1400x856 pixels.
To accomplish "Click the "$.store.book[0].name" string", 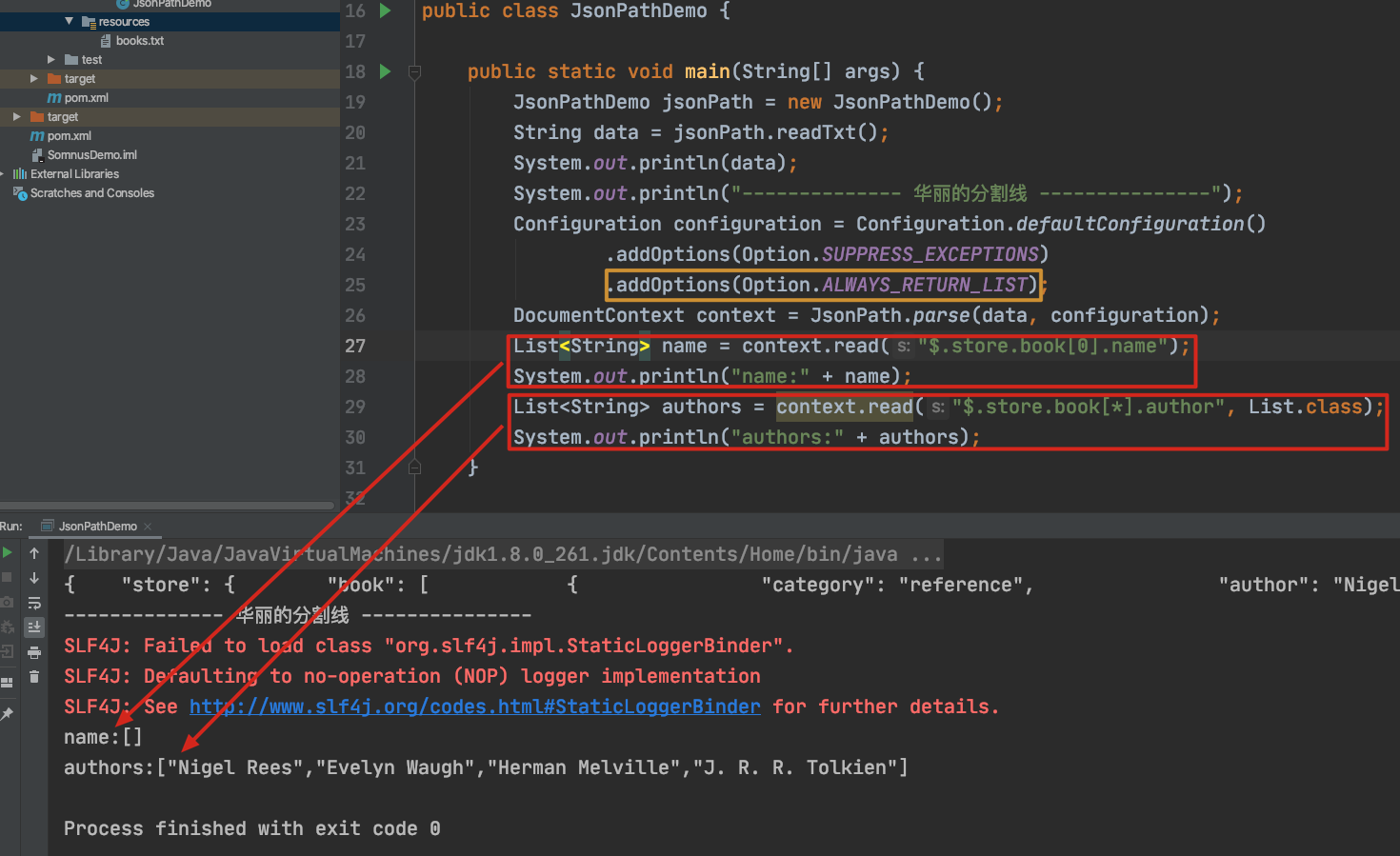I will coord(1042,346).
